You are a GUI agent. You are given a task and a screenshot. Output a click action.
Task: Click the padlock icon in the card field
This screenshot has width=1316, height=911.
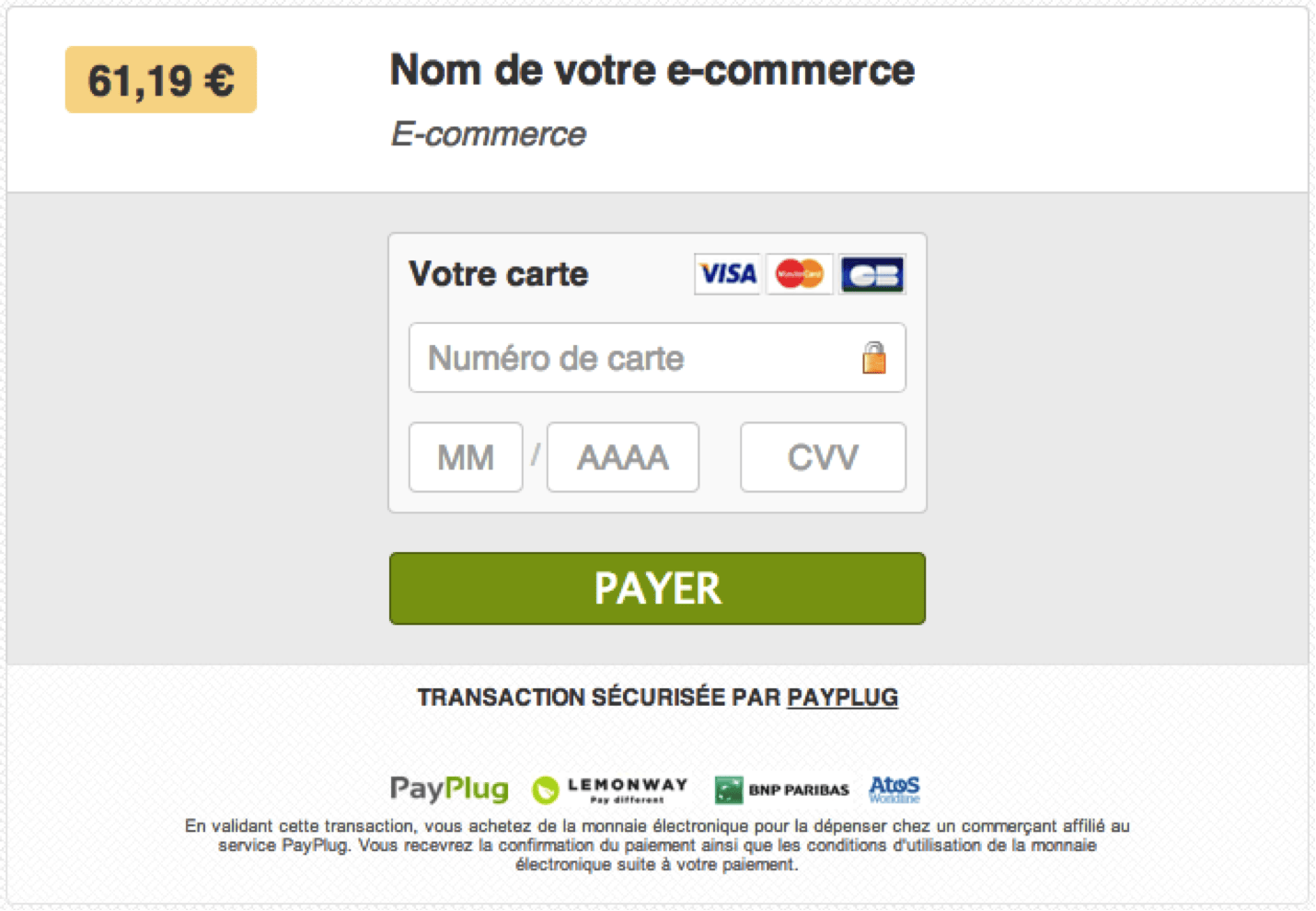pyautogui.click(x=872, y=358)
